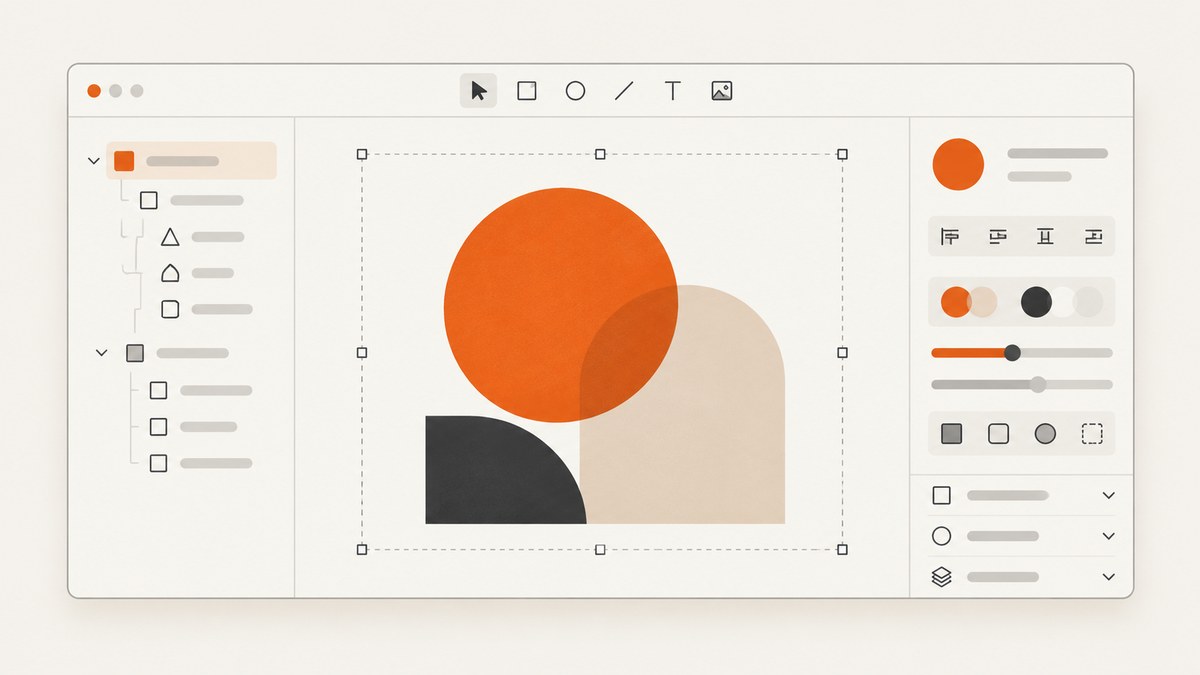
Task: Click the arch-shaped layer icon in tree
Action: point(170,273)
